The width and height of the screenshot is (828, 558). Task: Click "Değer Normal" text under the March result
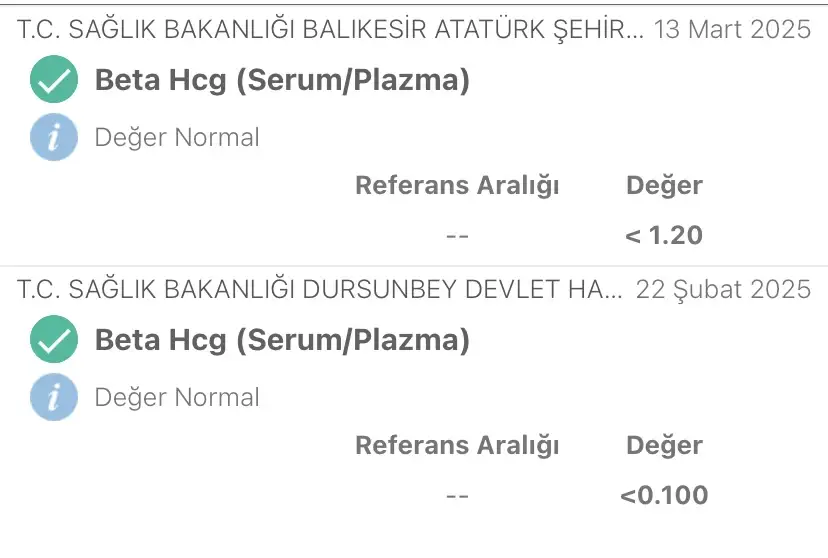tap(177, 138)
